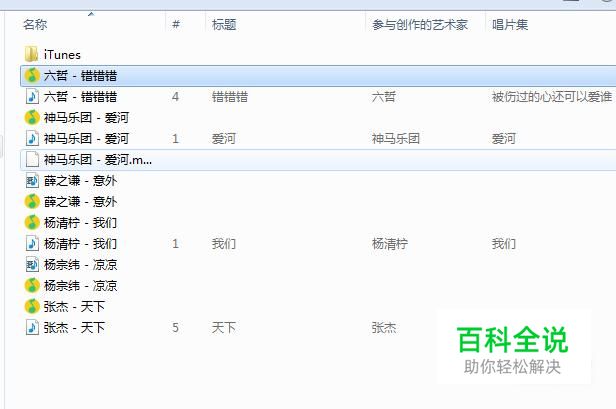Click the media-file icon of 薛之谦 - 意外
616x409 pixels.
[x=32, y=180]
